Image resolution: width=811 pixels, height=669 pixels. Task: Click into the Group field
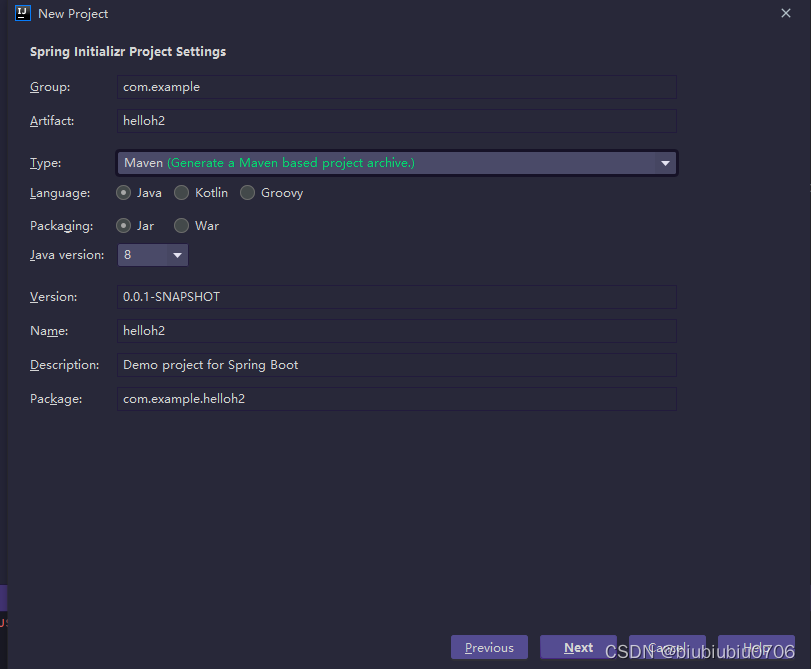pos(397,87)
